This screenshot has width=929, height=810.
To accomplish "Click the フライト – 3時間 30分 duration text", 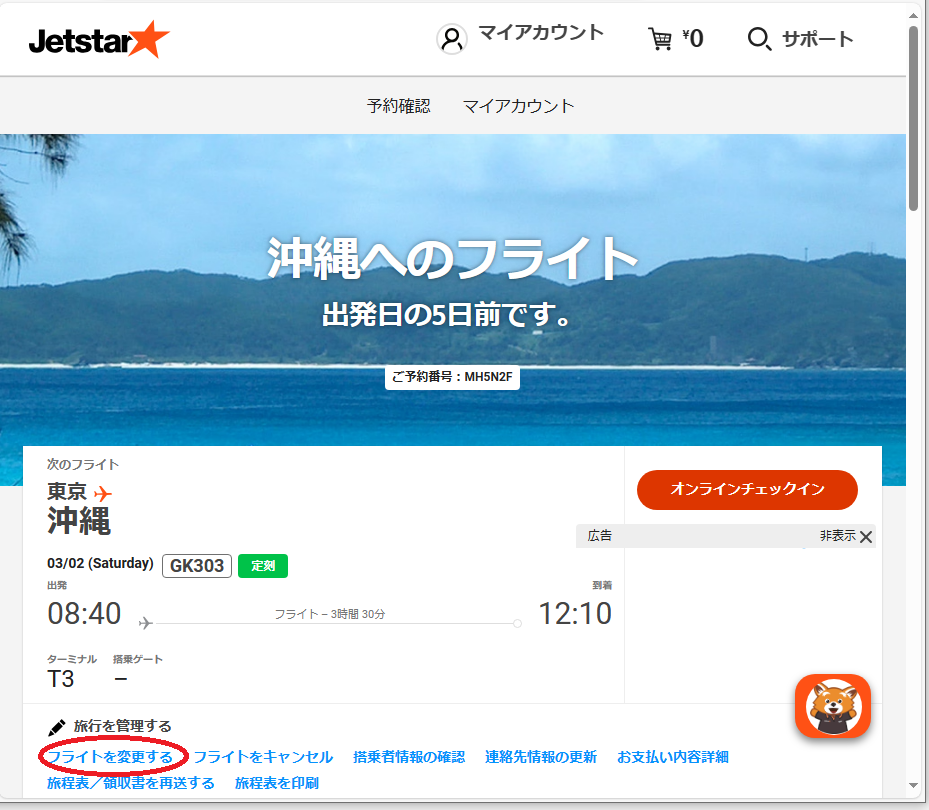I will coord(329,614).
